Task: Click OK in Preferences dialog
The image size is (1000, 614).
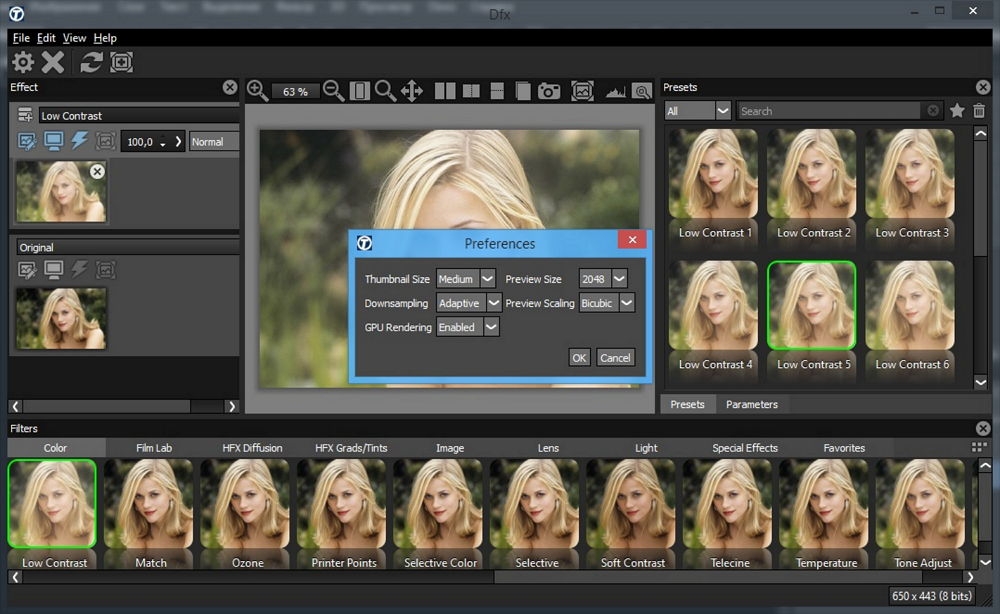Action: [578, 358]
